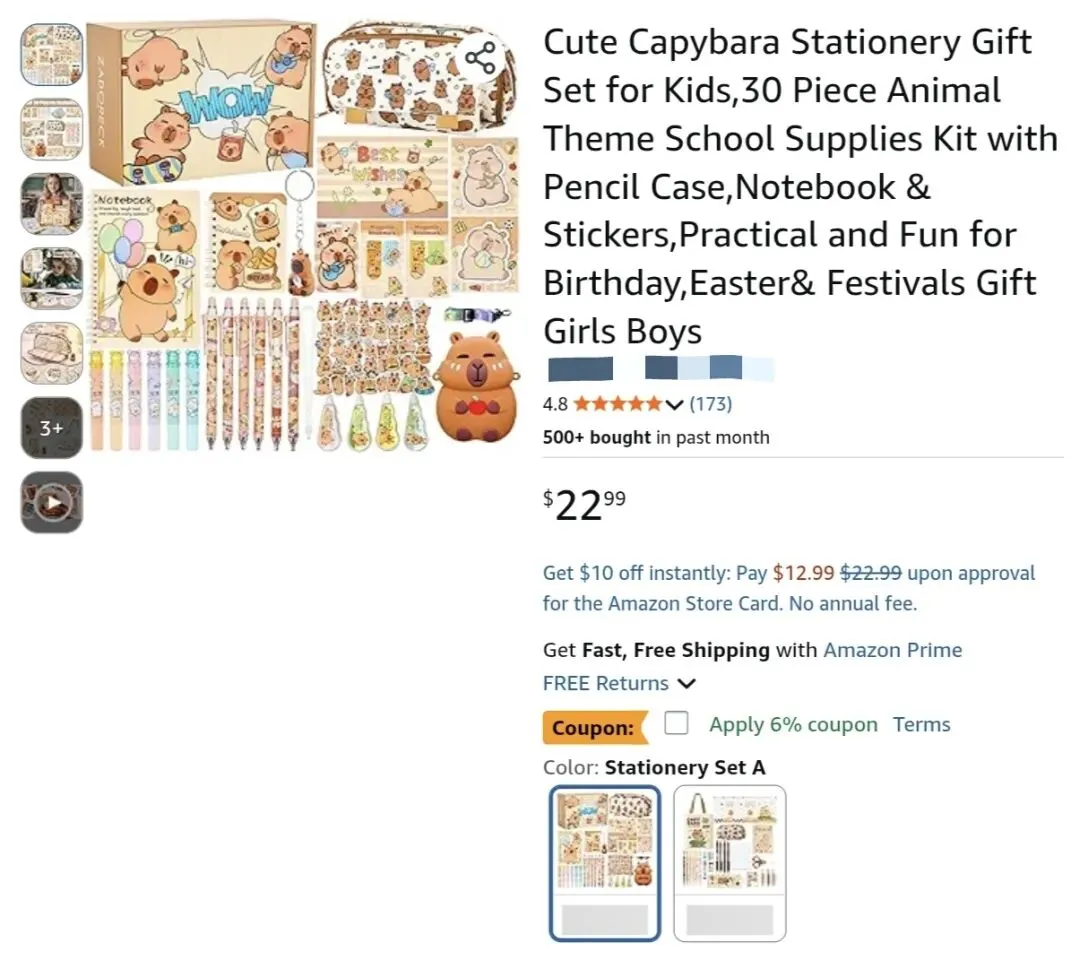Open the 3+ more images thumbnail
1080x960 pixels.
click(x=52, y=428)
